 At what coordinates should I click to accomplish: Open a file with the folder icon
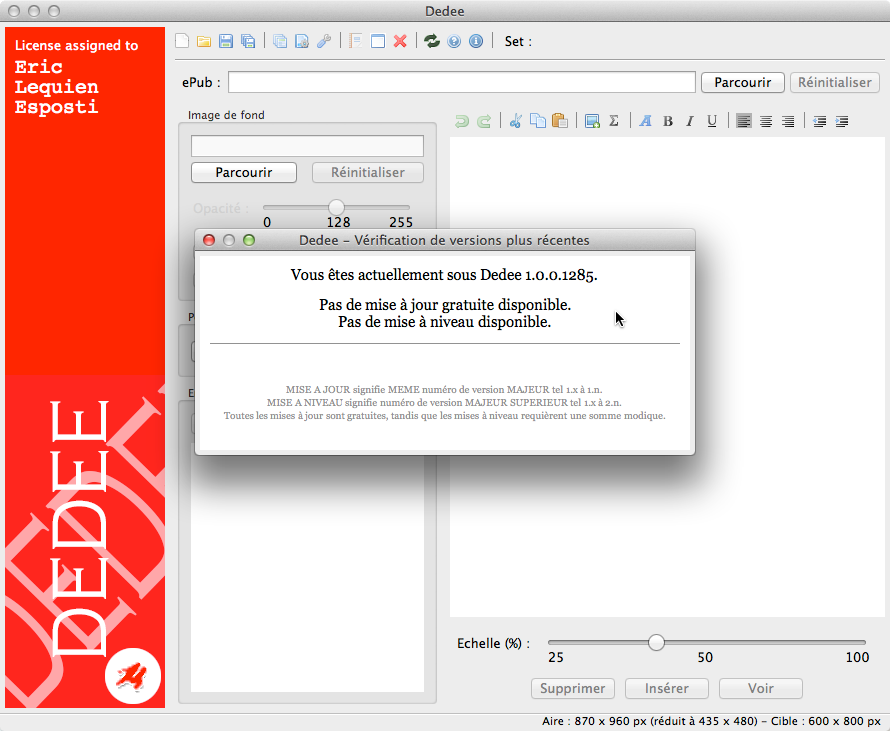(204, 41)
